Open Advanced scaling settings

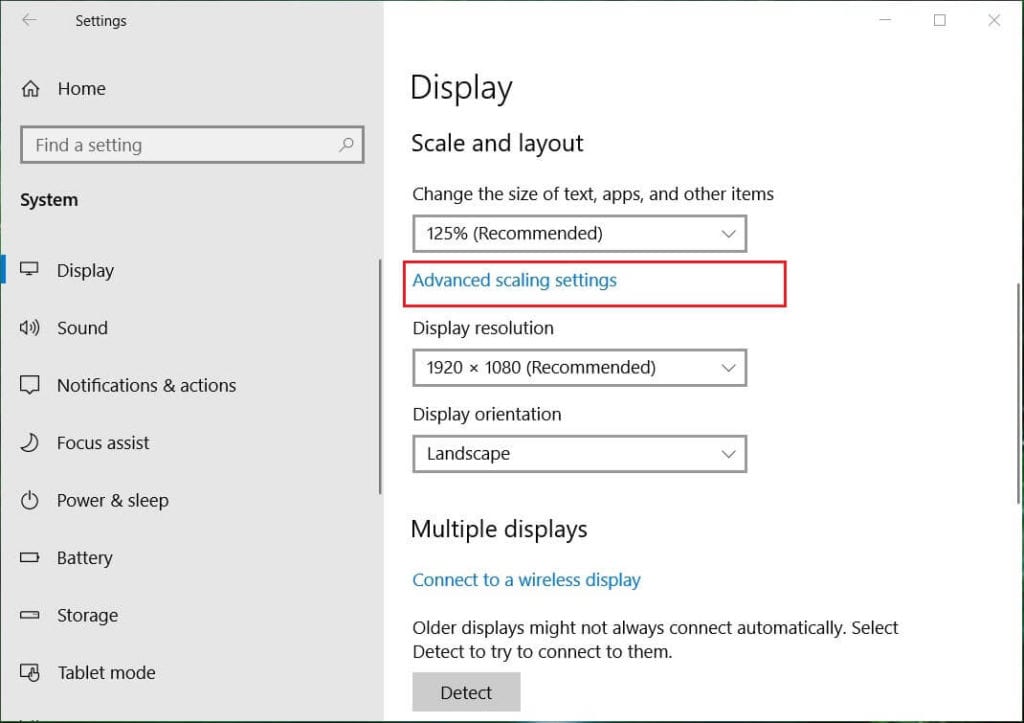tap(516, 281)
